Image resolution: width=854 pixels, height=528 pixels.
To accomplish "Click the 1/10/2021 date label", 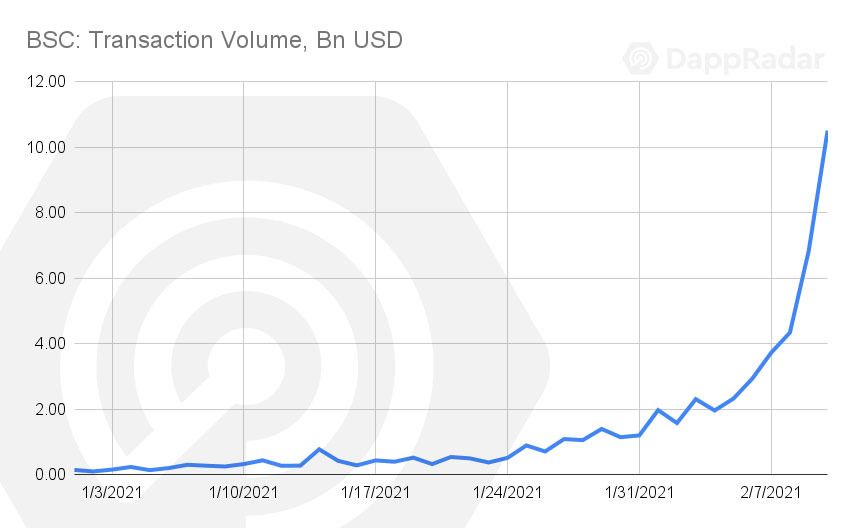I will pyautogui.click(x=243, y=492).
